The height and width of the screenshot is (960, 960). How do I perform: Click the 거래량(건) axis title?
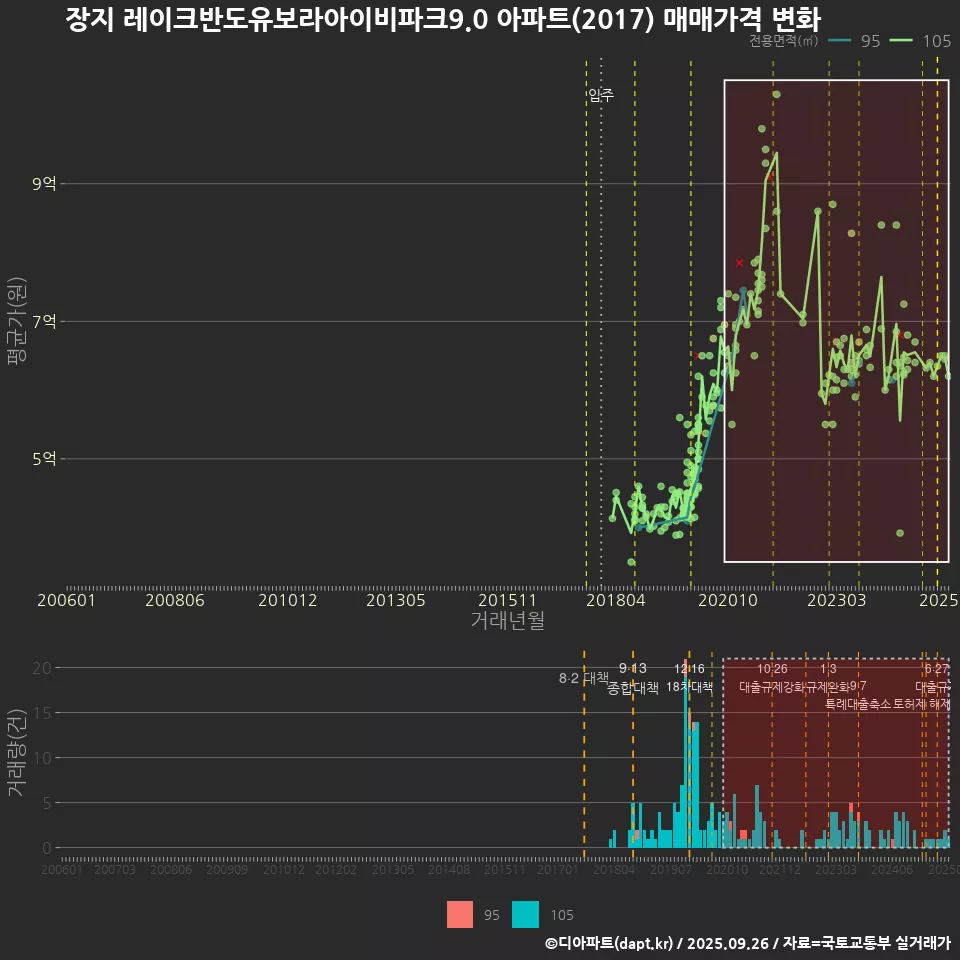(16, 753)
